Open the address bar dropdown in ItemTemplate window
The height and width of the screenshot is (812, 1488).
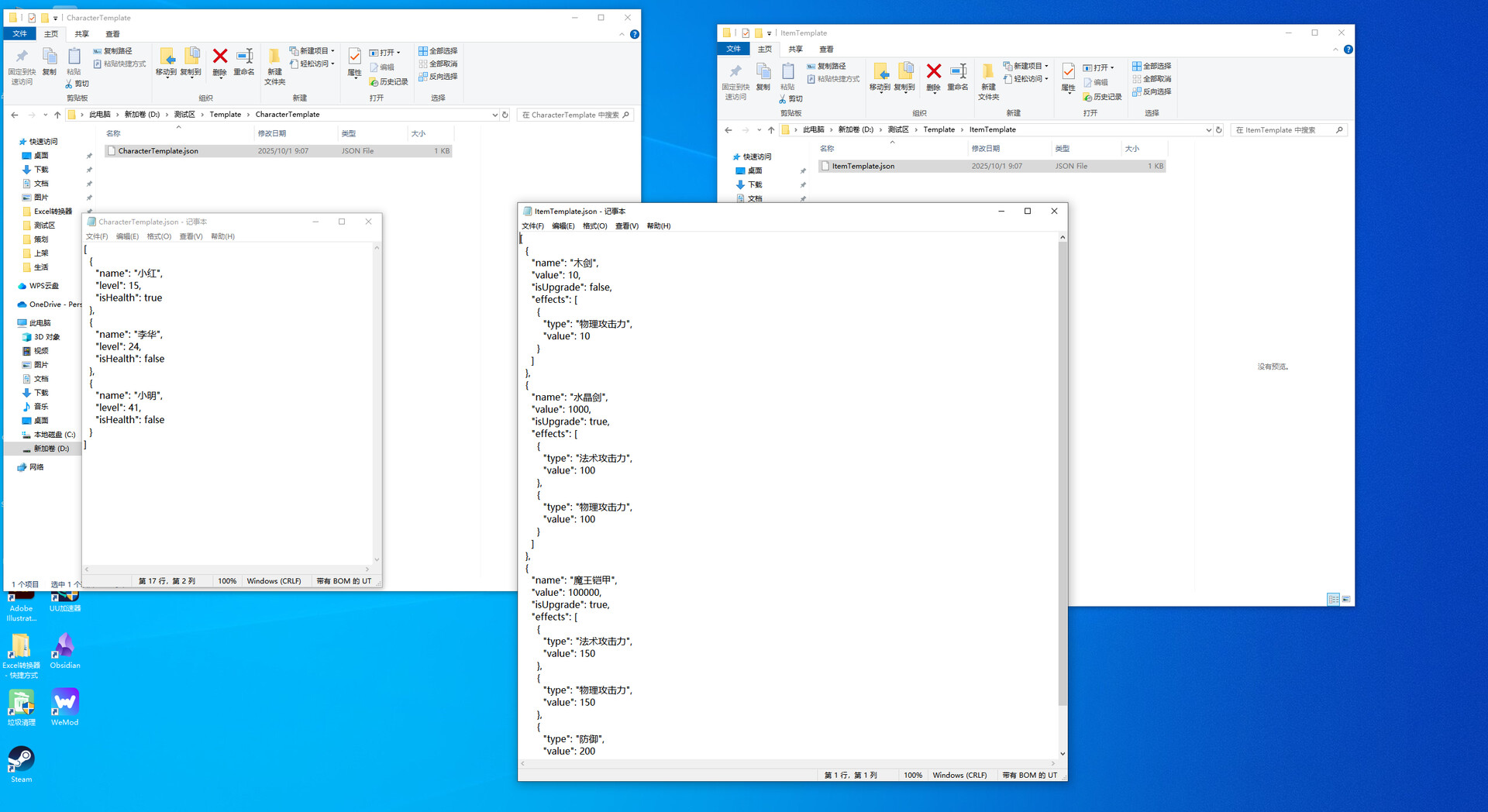(1208, 129)
